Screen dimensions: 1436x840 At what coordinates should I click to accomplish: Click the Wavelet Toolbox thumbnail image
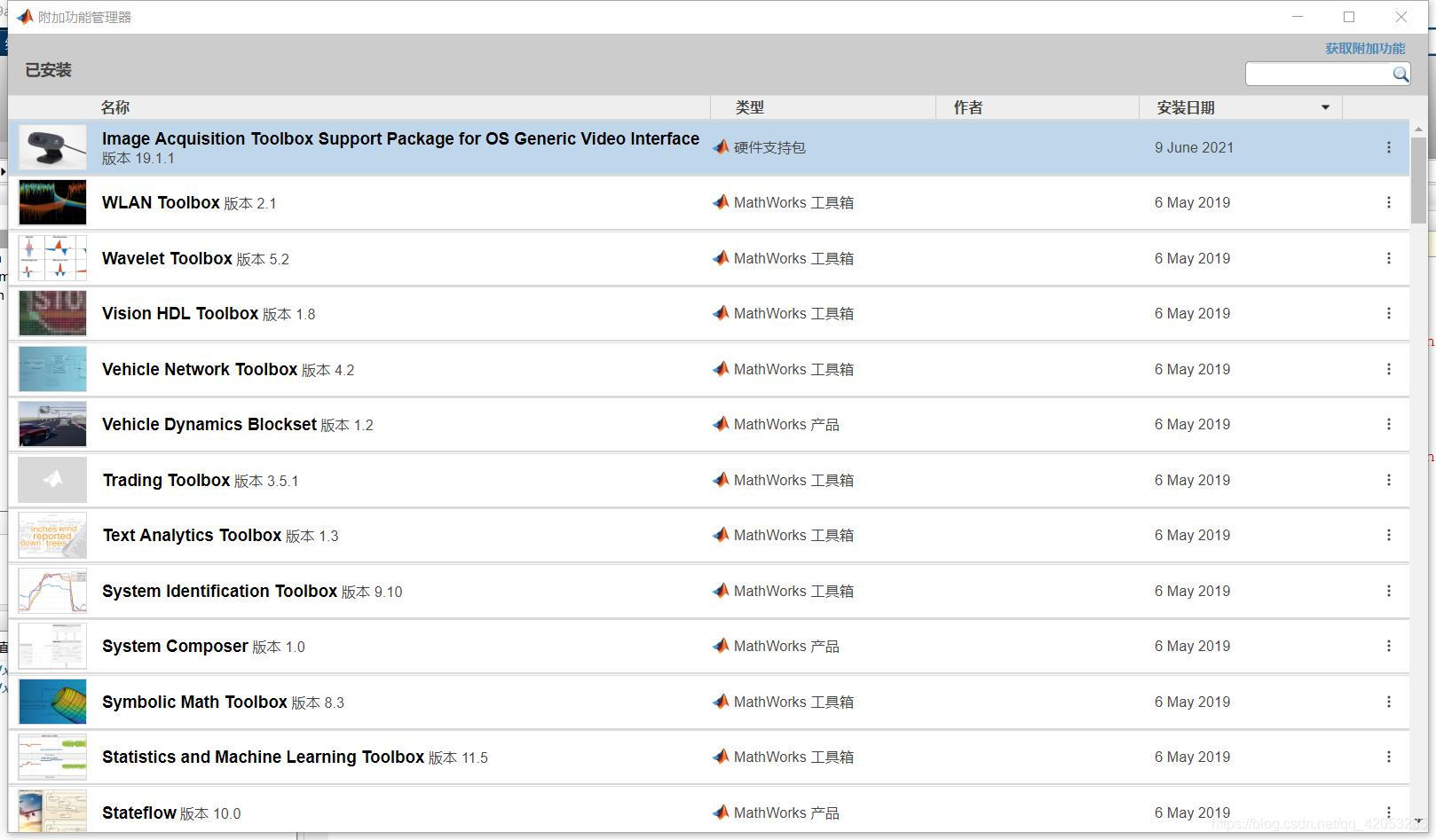(52, 258)
